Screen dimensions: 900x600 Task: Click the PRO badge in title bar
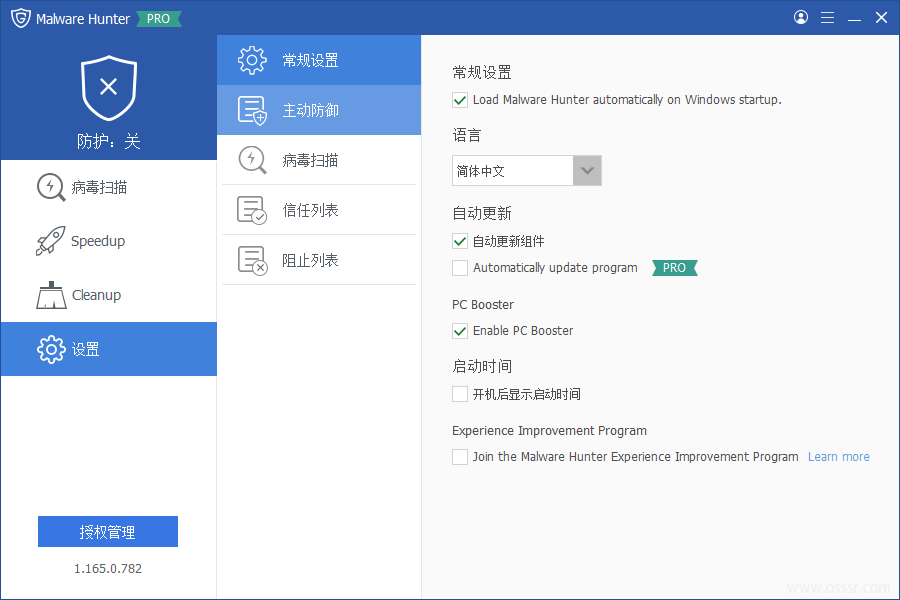tap(159, 19)
